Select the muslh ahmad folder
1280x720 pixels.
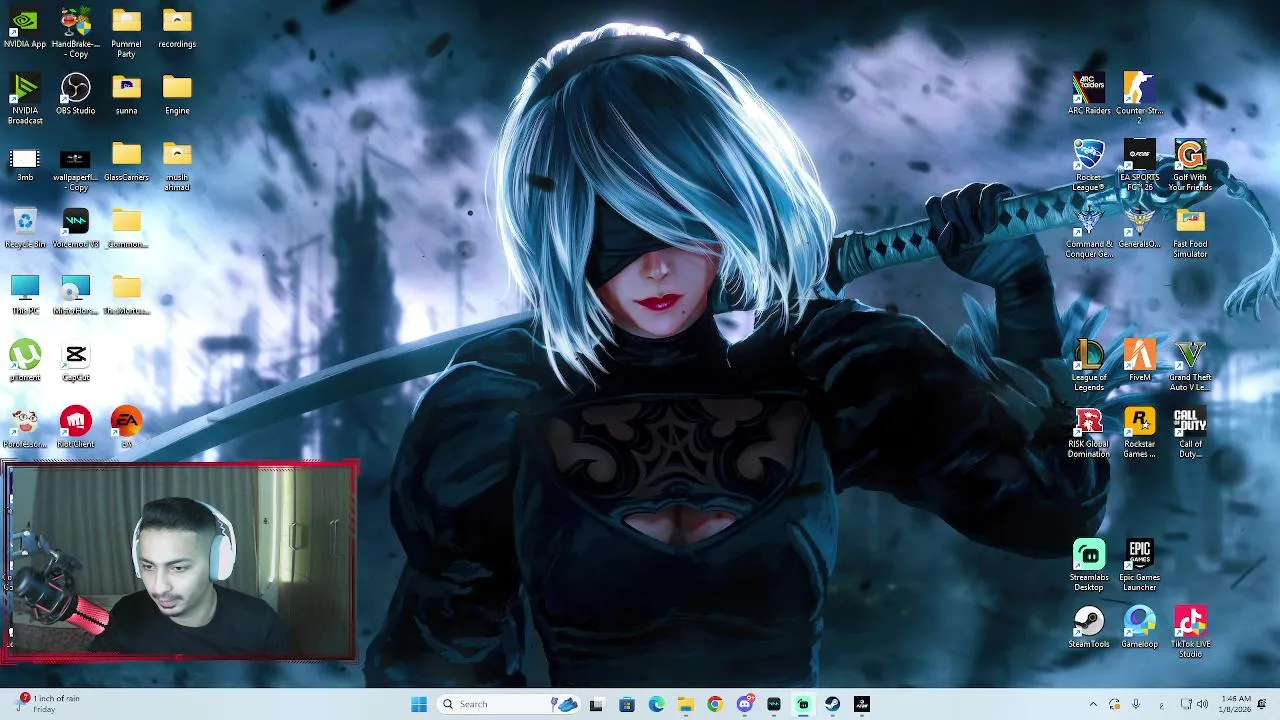(x=177, y=166)
